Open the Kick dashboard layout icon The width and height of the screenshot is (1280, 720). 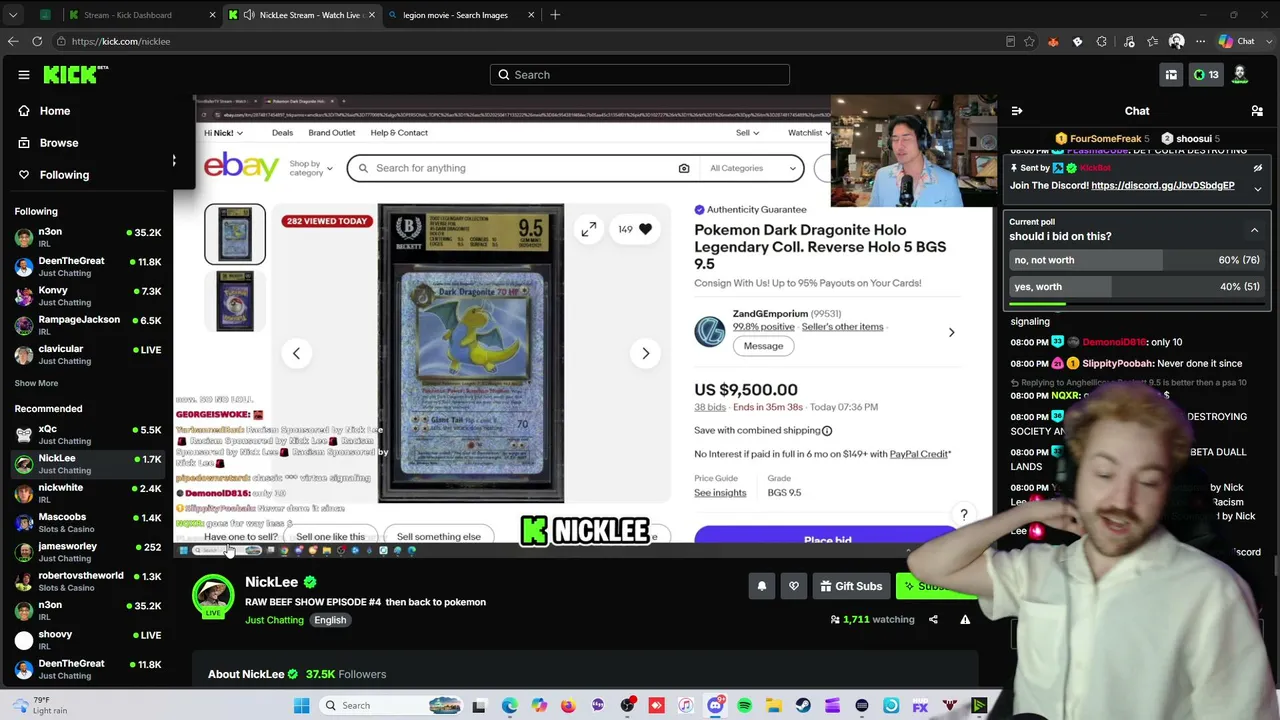(x=1171, y=75)
